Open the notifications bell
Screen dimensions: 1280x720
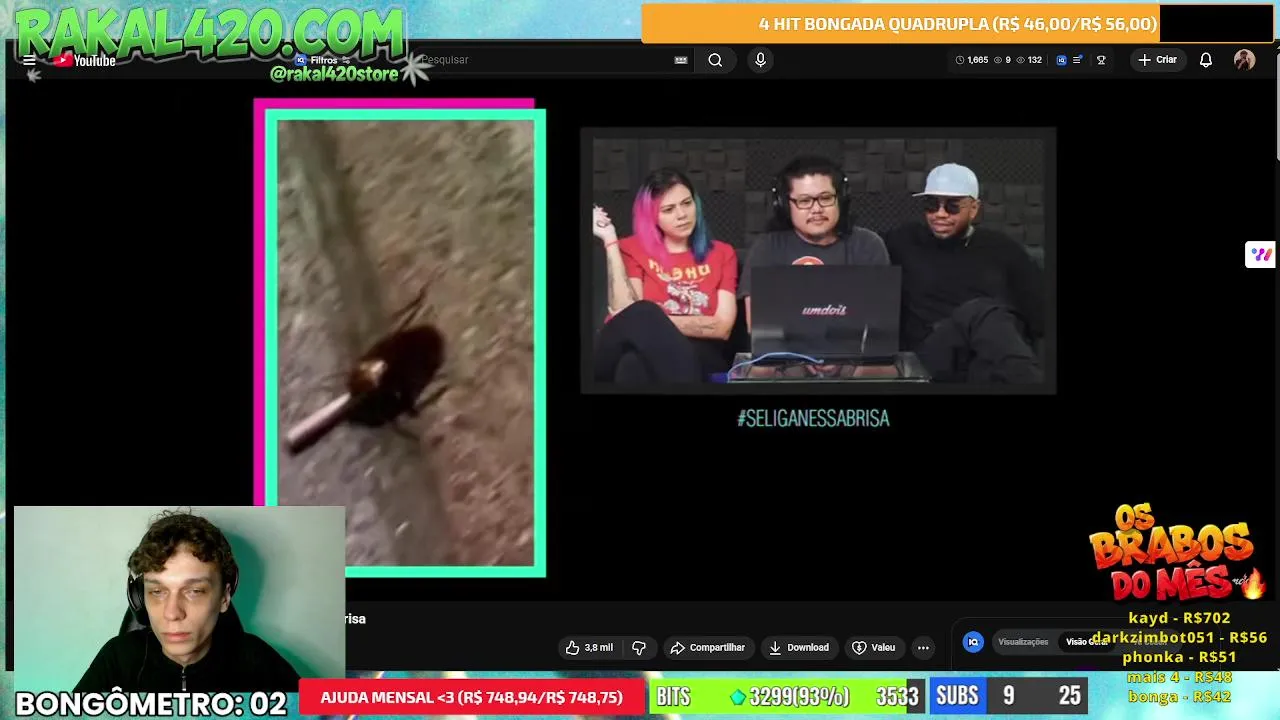(x=1206, y=60)
